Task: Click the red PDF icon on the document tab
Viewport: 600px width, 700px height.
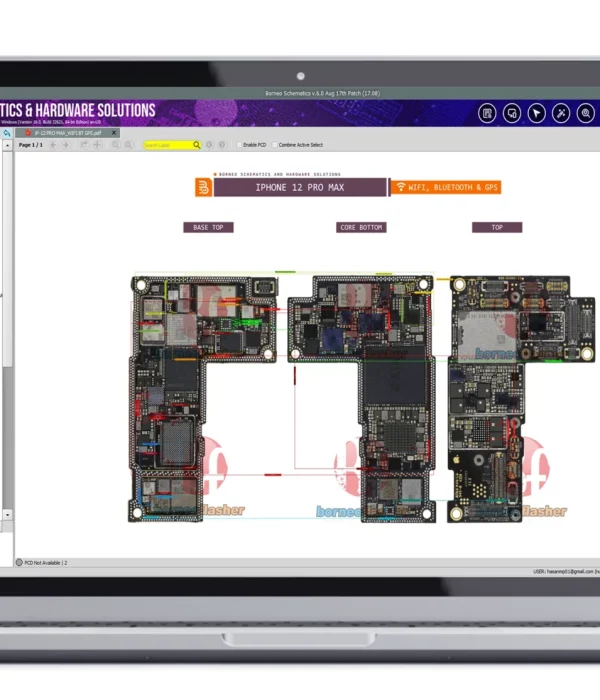Action: click(28, 133)
